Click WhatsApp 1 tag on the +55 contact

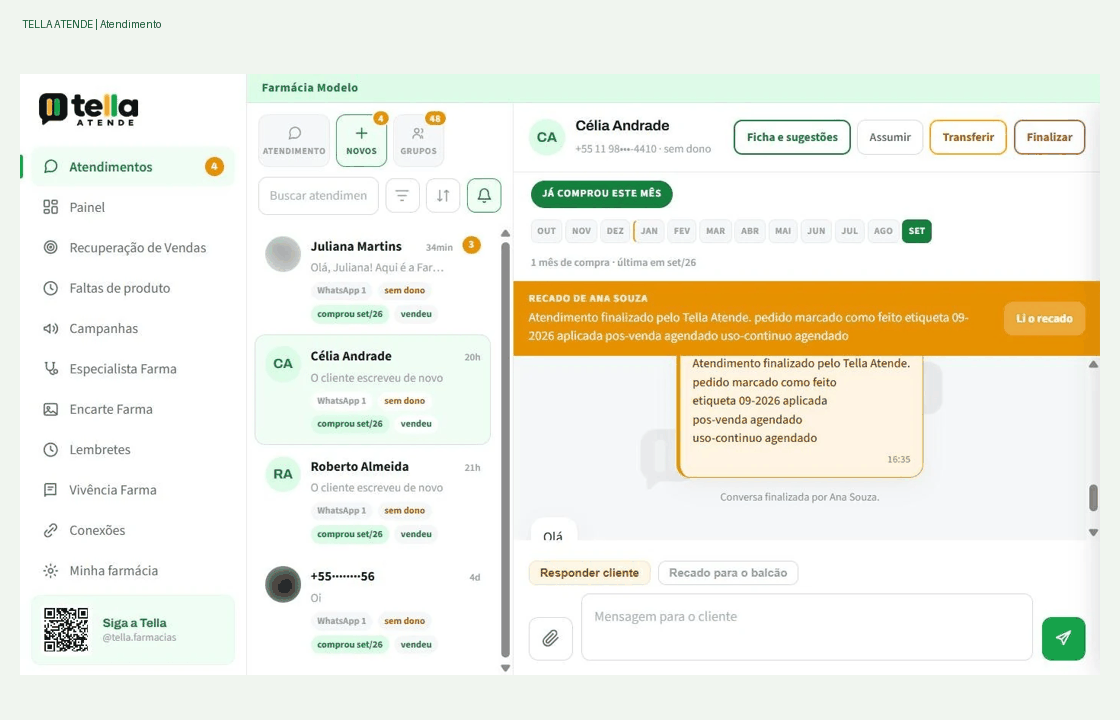[x=341, y=621]
